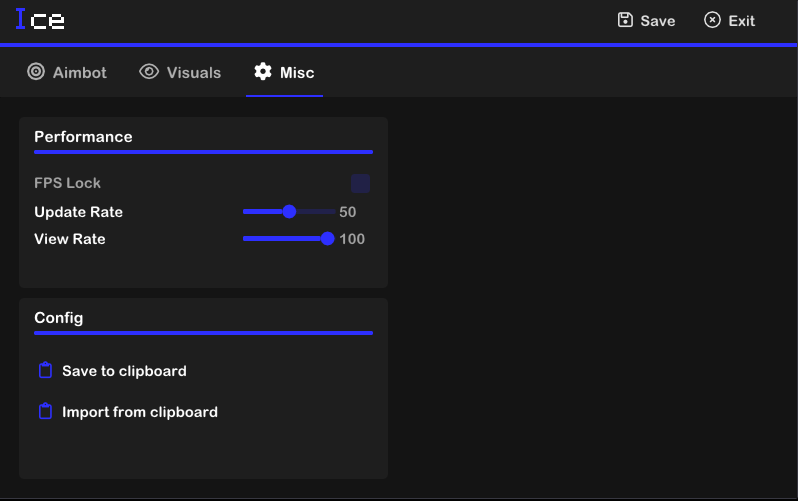This screenshot has width=798, height=501.
Task: Click the circled X Exit icon
Action: point(712,20)
